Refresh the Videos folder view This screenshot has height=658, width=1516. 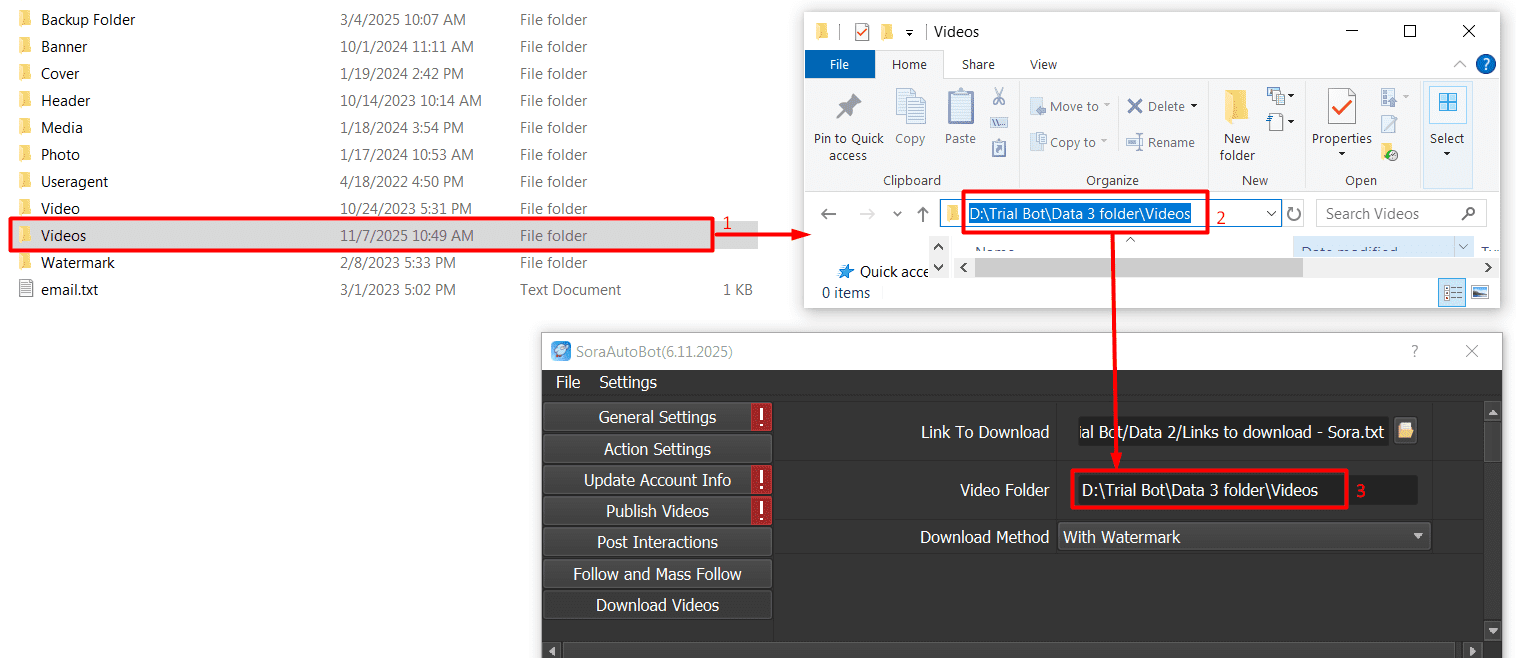pyautogui.click(x=1293, y=212)
